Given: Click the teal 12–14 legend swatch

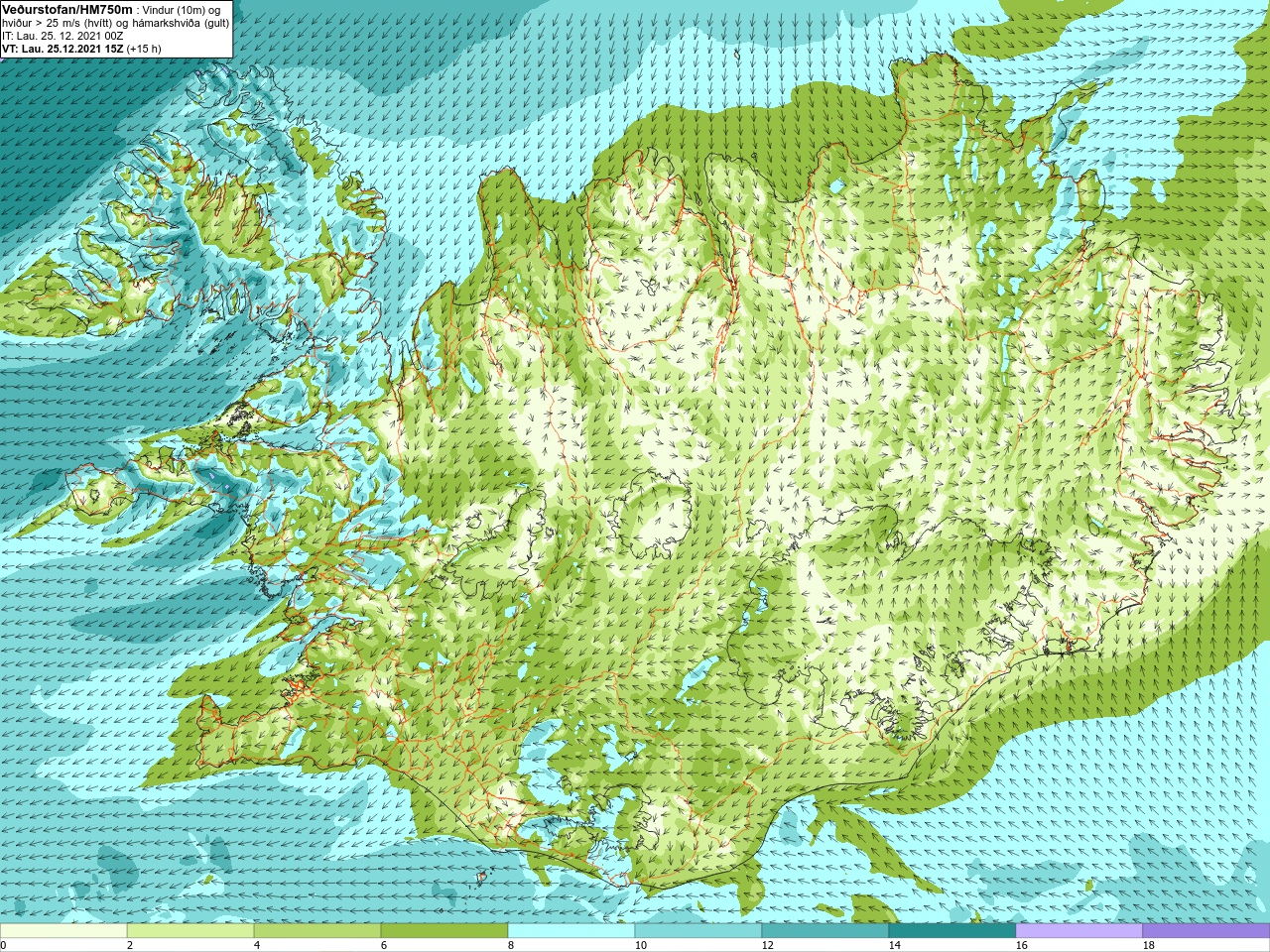Looking at the screenshot, I should tap(825, 931).
